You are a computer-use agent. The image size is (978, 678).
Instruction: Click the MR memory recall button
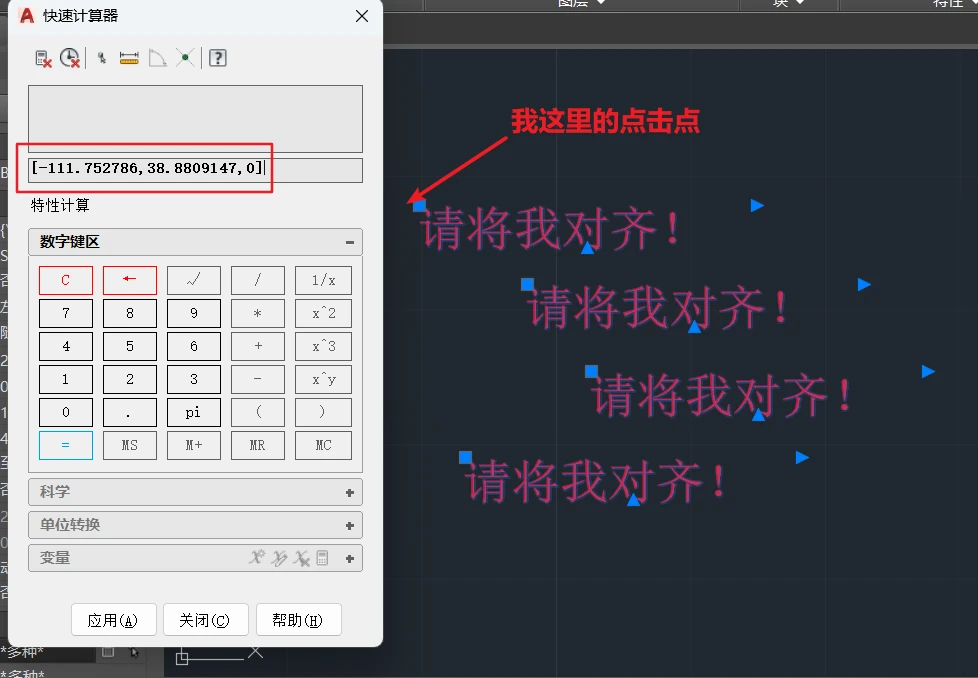(258, 445)
